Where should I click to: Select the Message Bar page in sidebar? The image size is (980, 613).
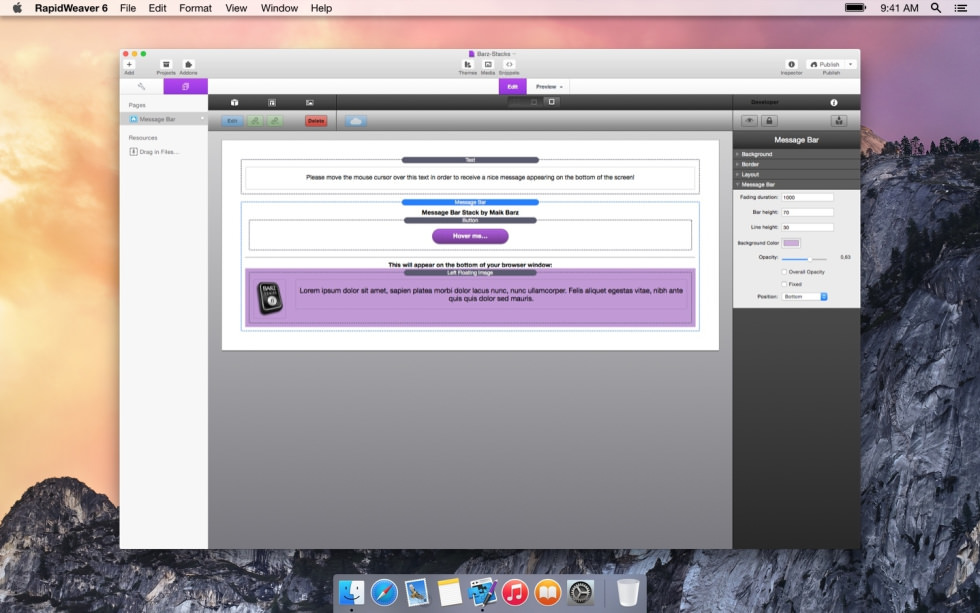pos(164,119)
